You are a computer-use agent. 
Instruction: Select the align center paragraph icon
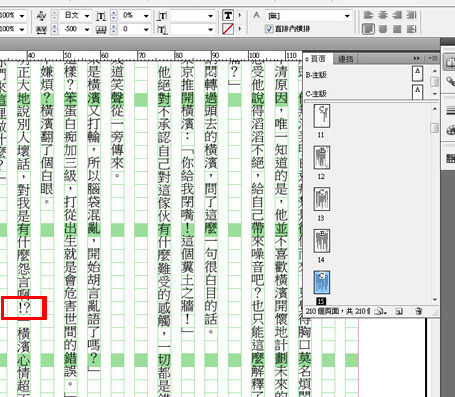[383, 15]
